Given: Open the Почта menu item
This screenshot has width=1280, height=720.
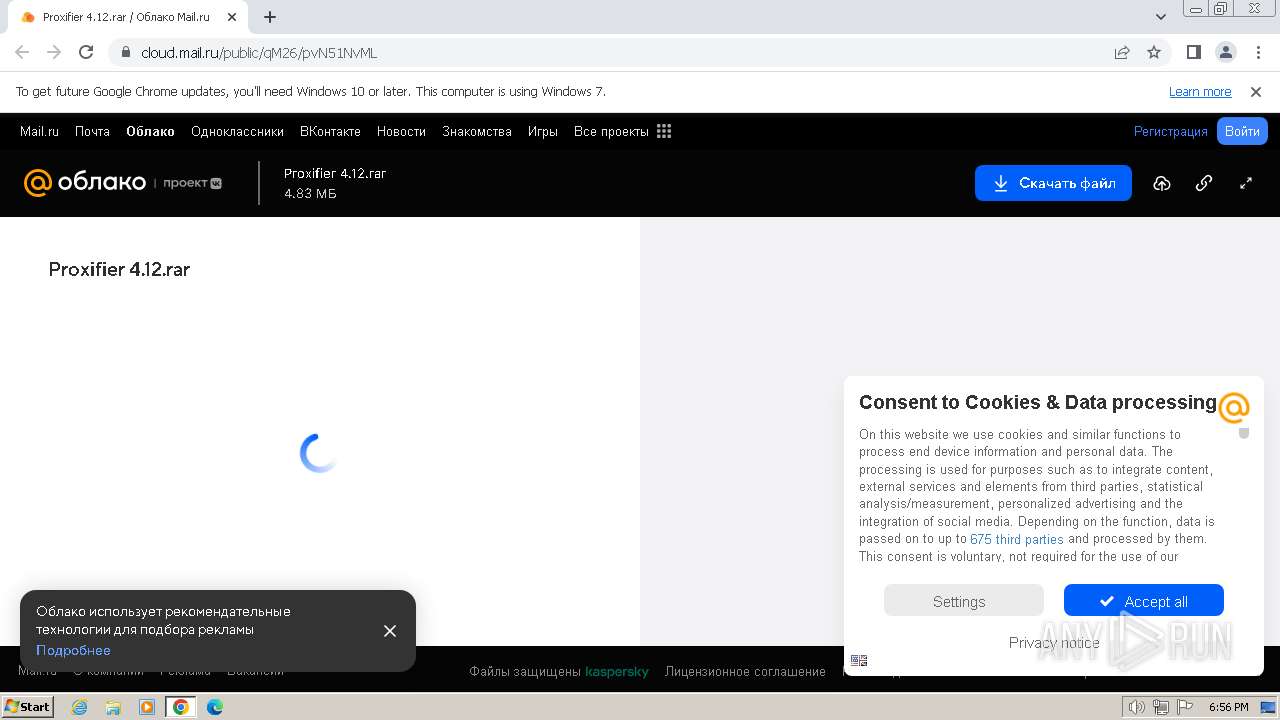Looking at the screenshot, I should 92,131.
